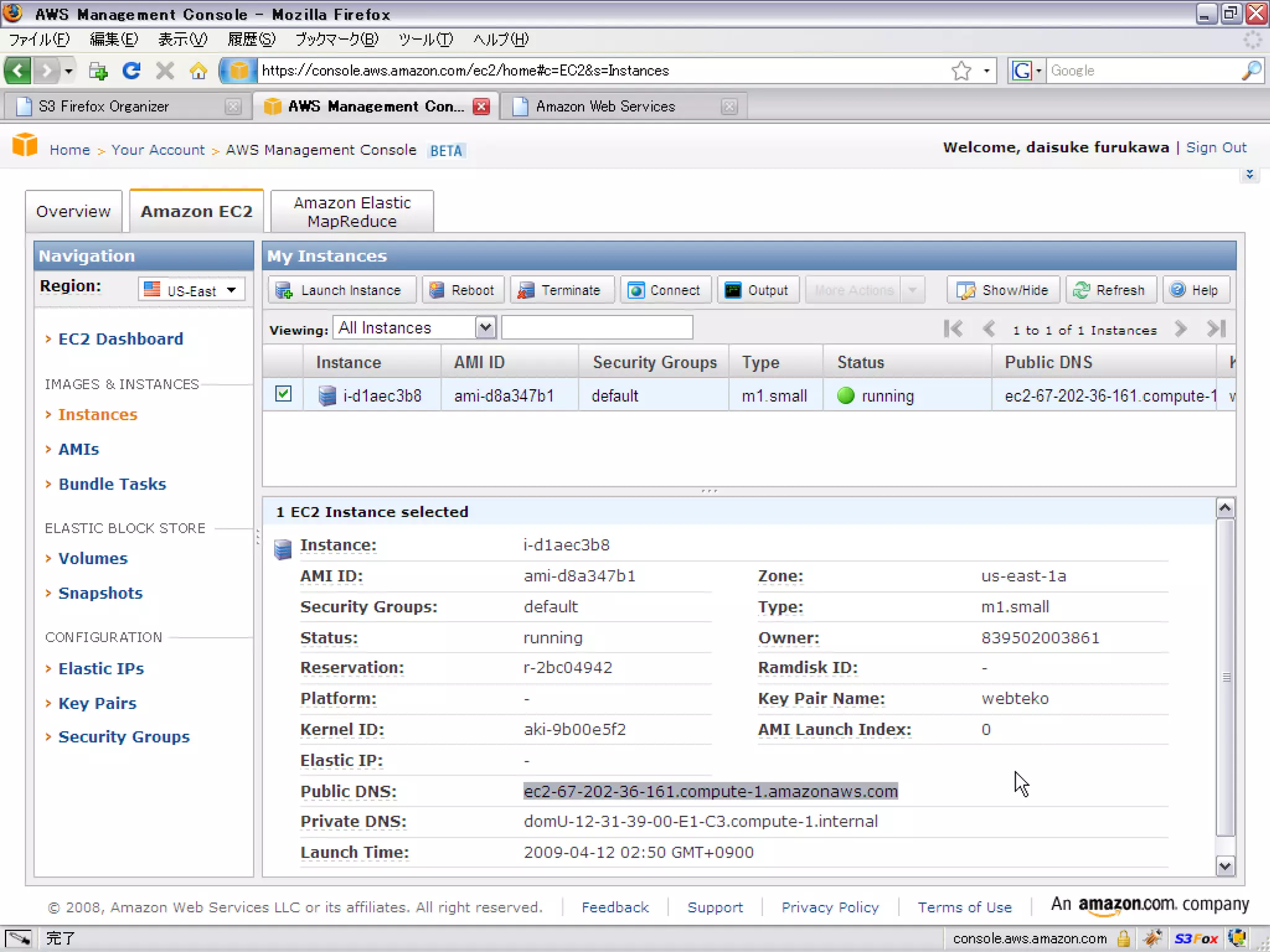The height and width of the screenshot is (952, 1270).
Task: Click the Public DNS column header
Action: tap(1104, 362)
